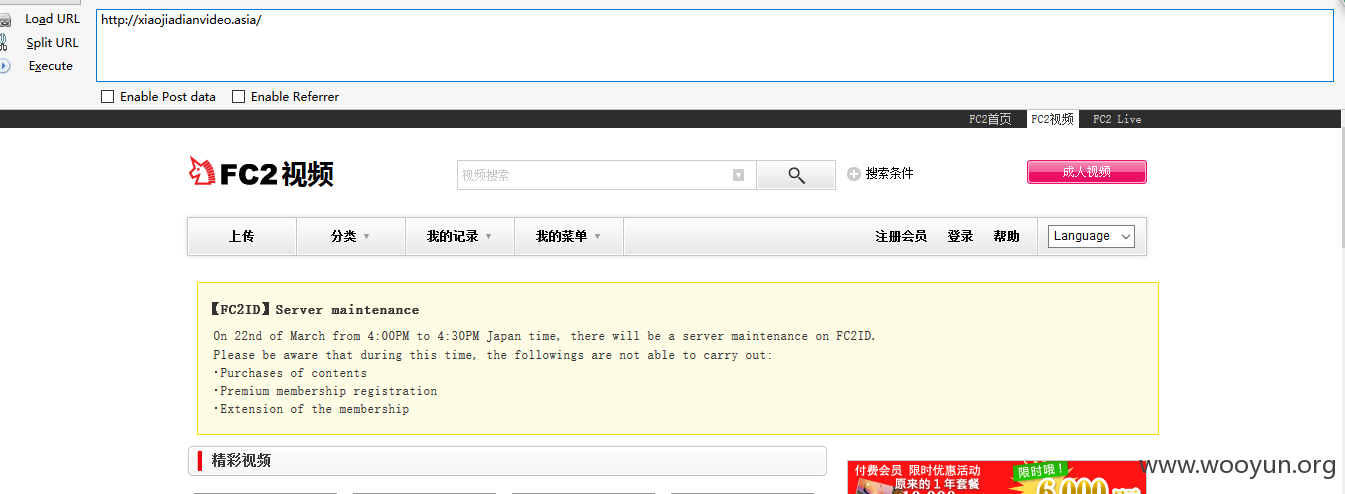Screen dimensions: 1345x494
Task: Expand the 我的记录 dropdown menu
Action: point(459,237)
